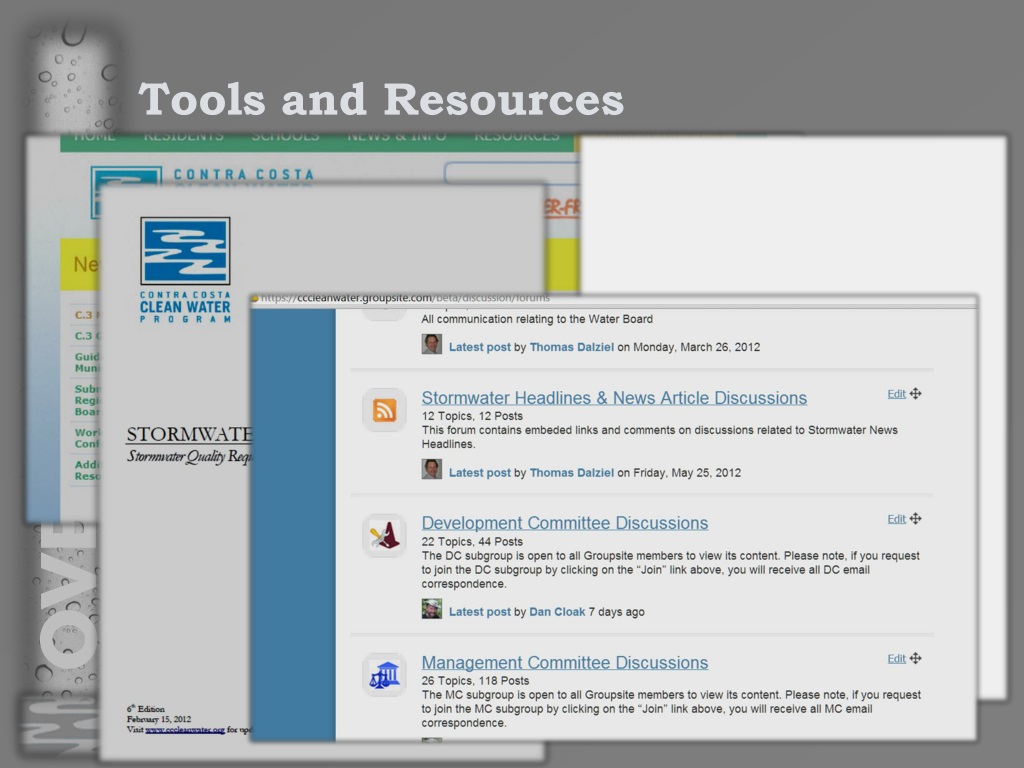
Task: Click the www.cccleanwater.org link in the document
Action: [185, 729]
